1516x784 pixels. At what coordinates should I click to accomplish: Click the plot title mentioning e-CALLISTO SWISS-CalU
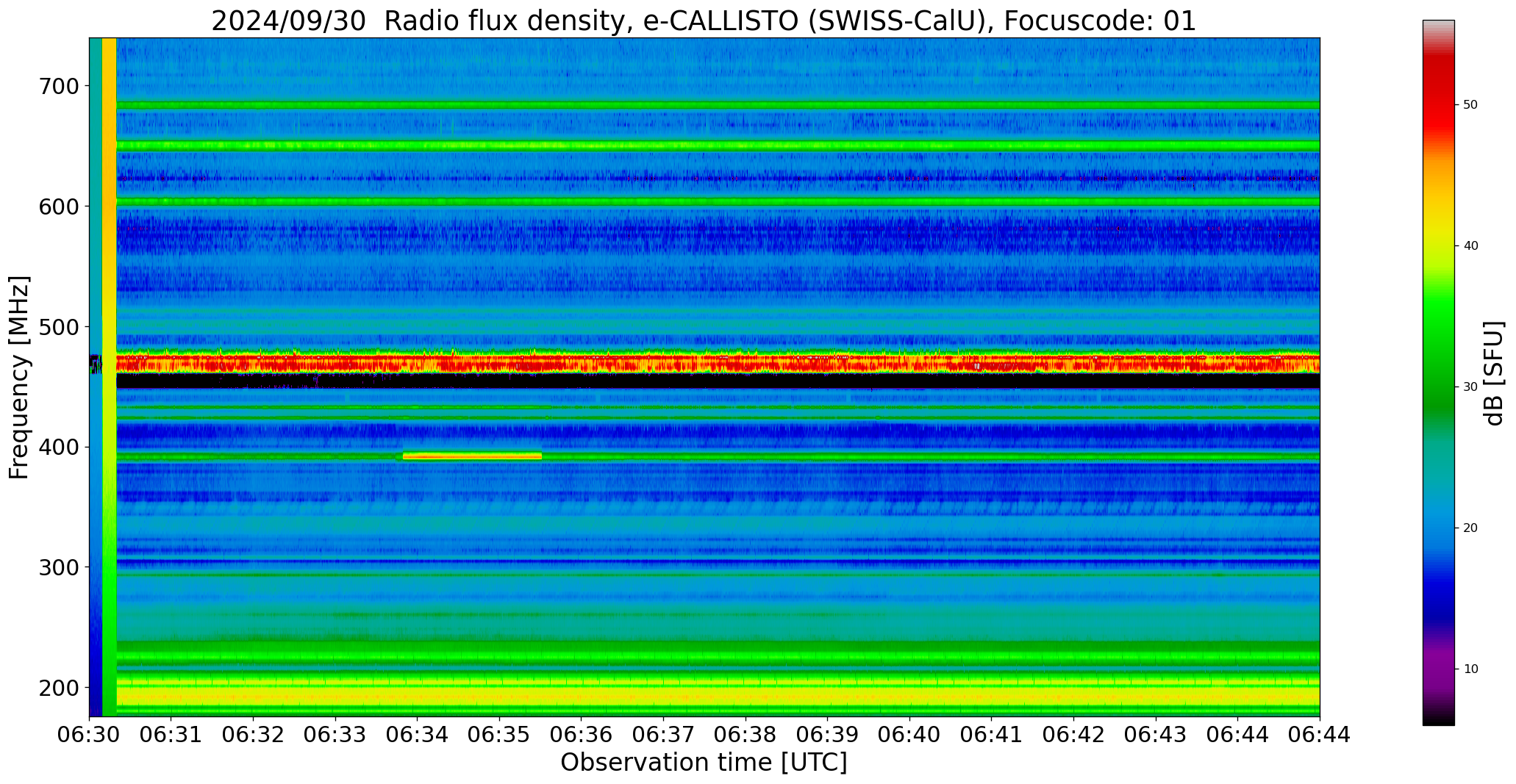(x=704, y=21)
